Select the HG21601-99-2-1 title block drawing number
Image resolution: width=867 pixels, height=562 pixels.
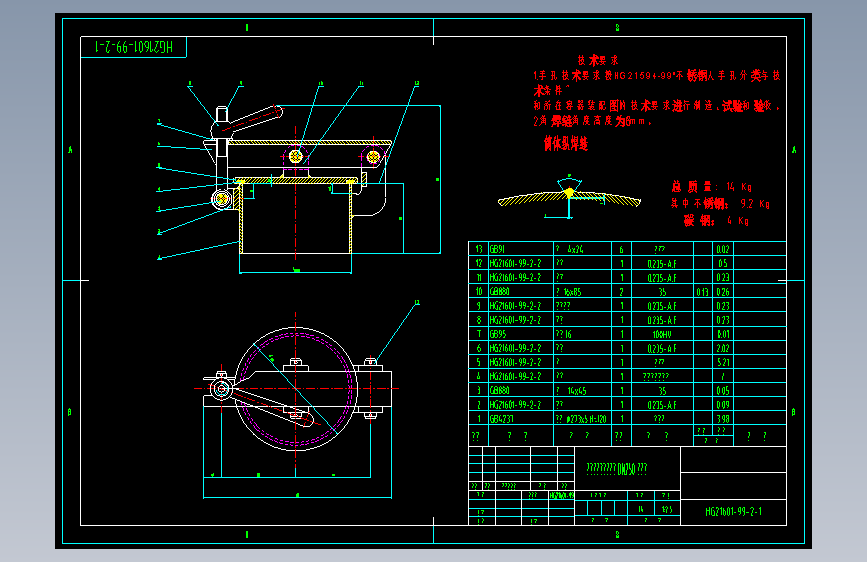click(733, 512)
